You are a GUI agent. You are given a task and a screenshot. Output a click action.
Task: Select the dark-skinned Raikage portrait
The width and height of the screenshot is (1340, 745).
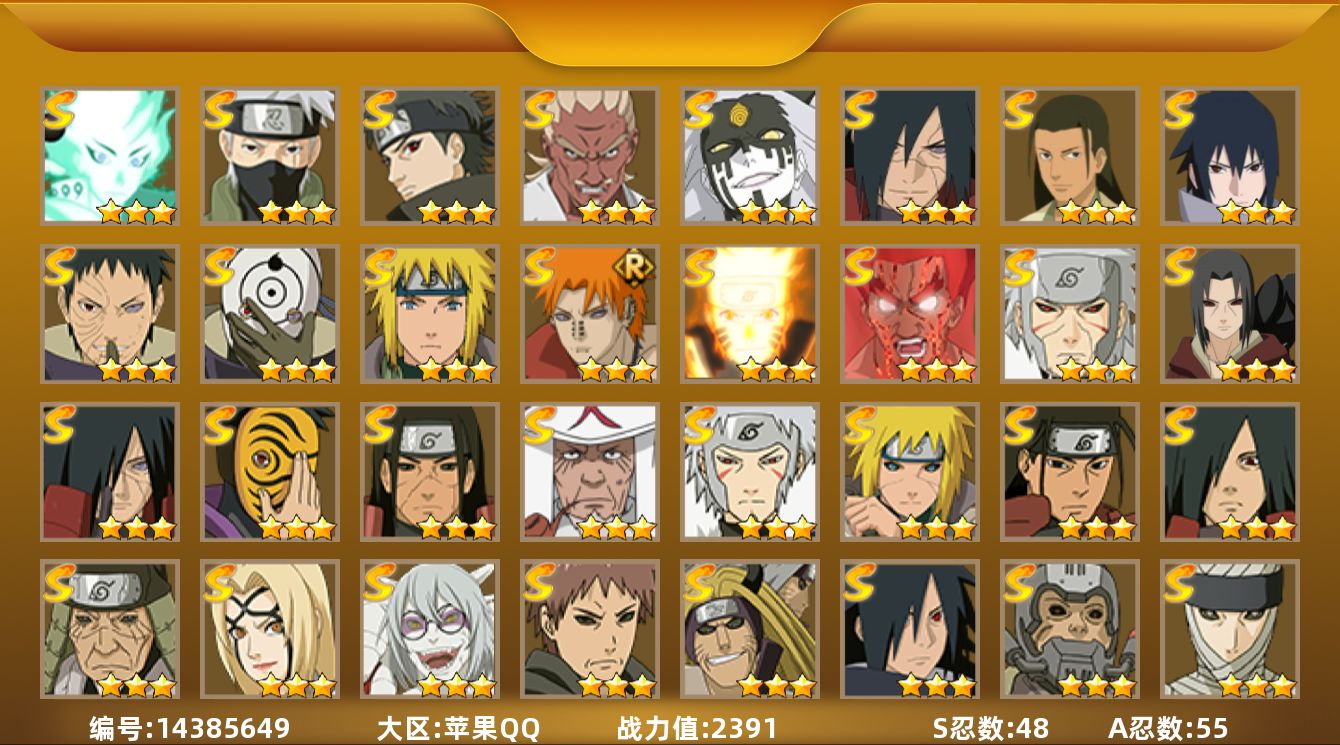590,155
